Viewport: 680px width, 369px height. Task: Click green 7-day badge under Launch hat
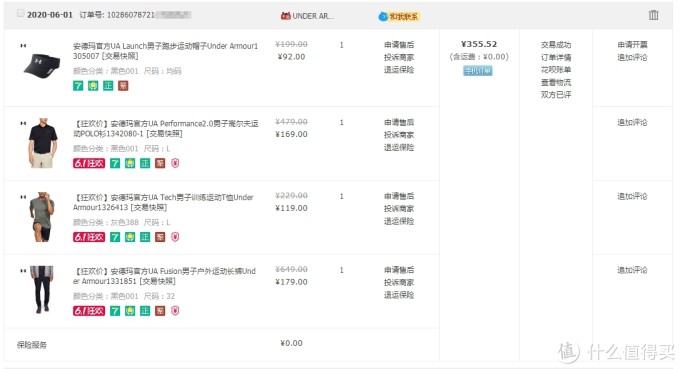click(78, 86)
